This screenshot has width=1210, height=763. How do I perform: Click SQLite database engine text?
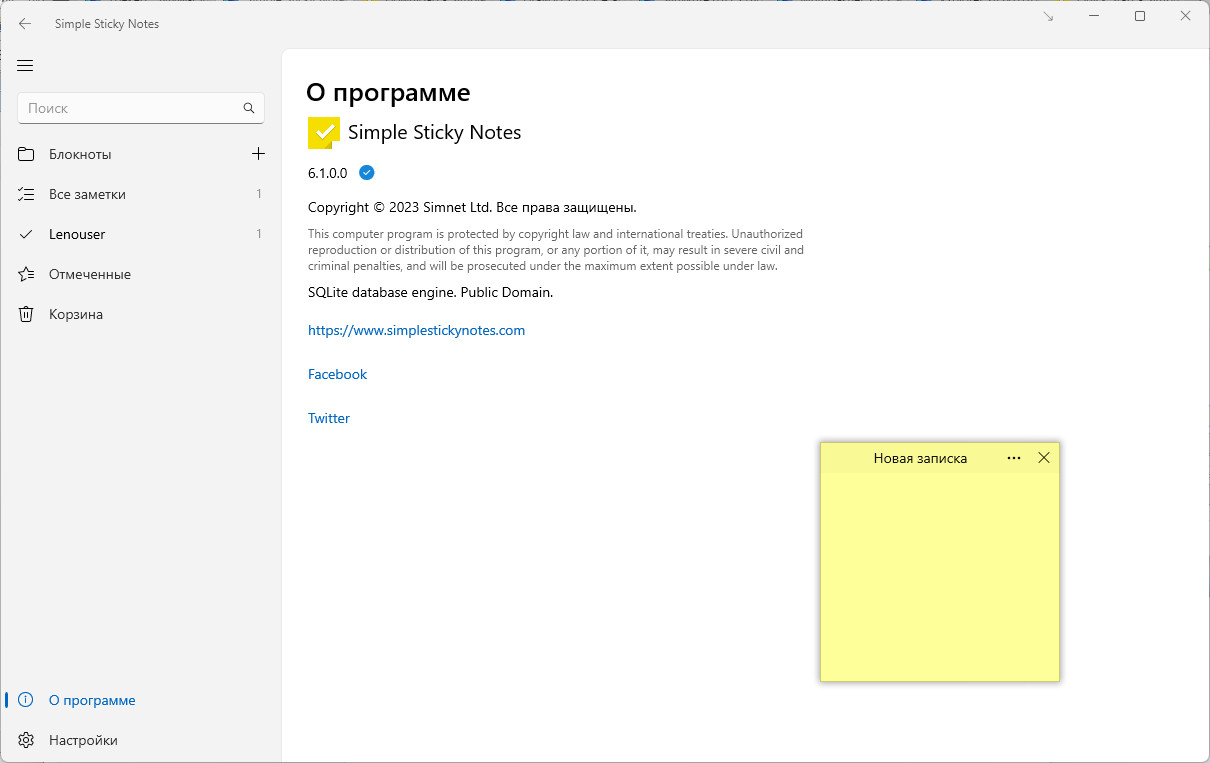pyautogui.click(x=430, y=292)
